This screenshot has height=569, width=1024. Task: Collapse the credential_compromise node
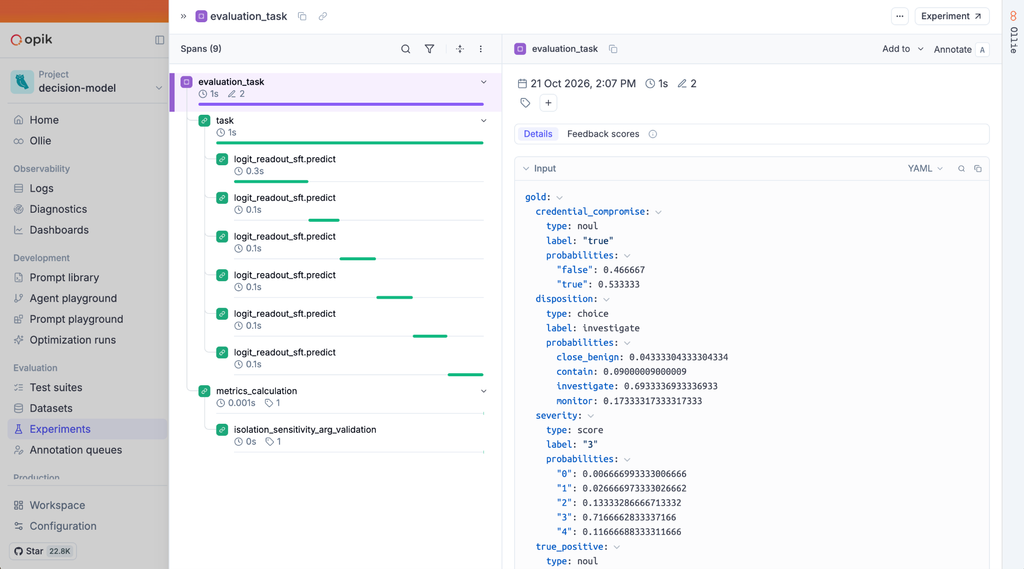click(658, 212)
